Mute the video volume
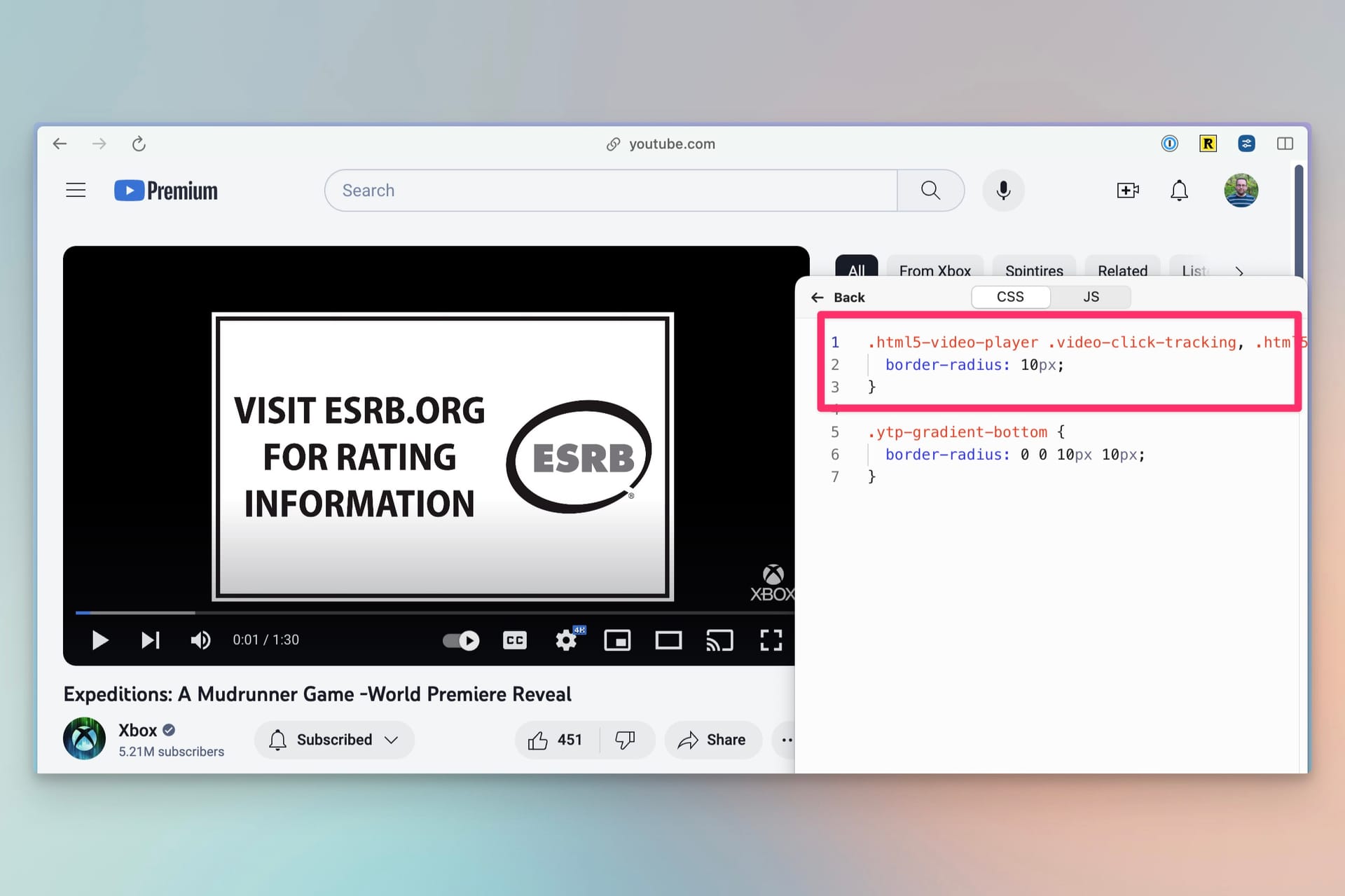 point(200,640)
